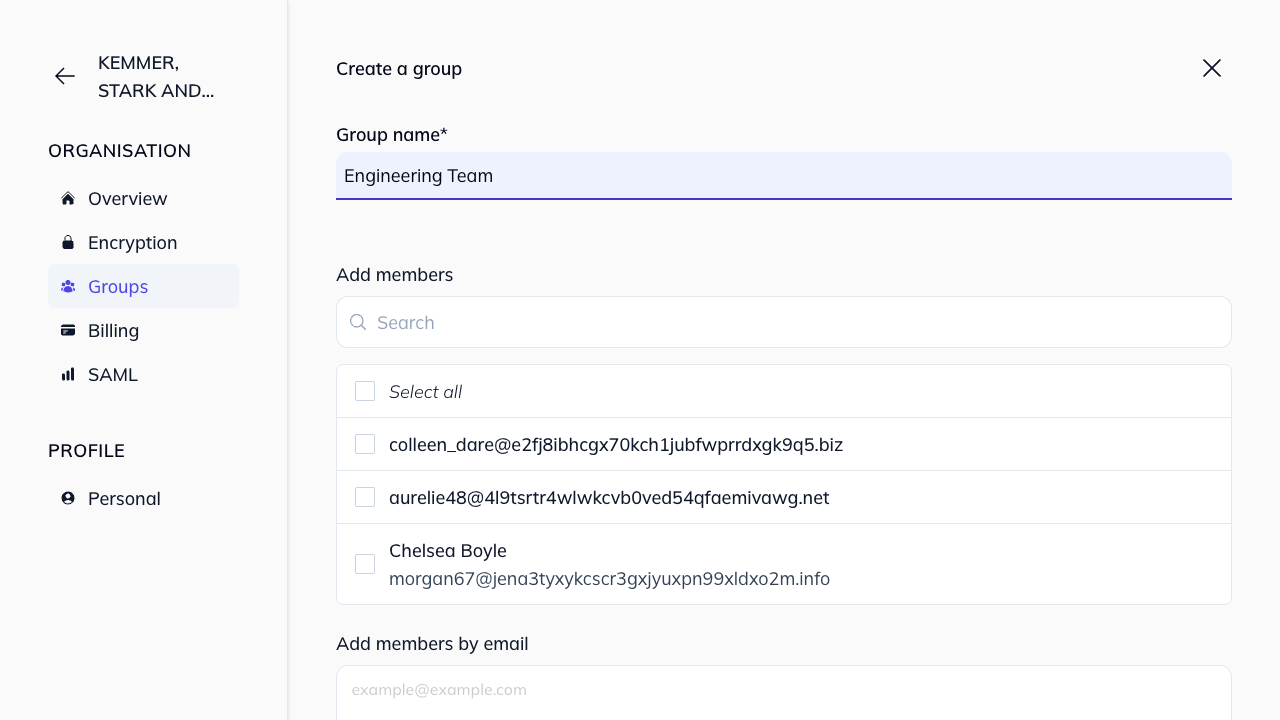Click the Add members search field
1280x720 pixels.
(783, 322)
